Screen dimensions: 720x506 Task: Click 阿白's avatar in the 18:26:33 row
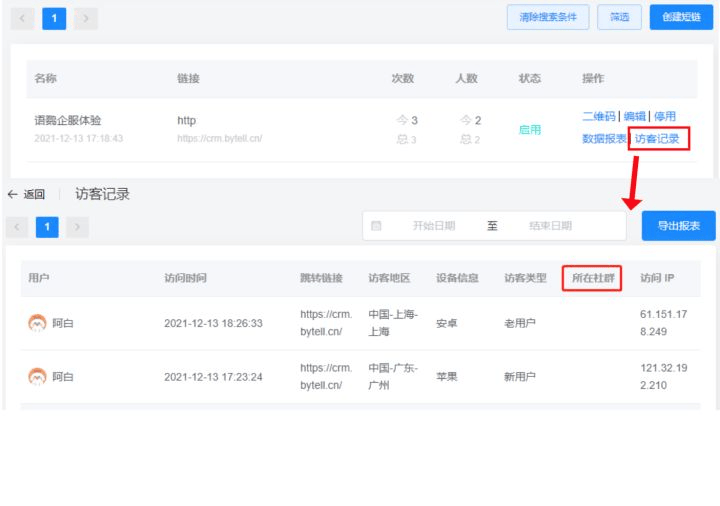pyautogui.click(x=37, y=323)
